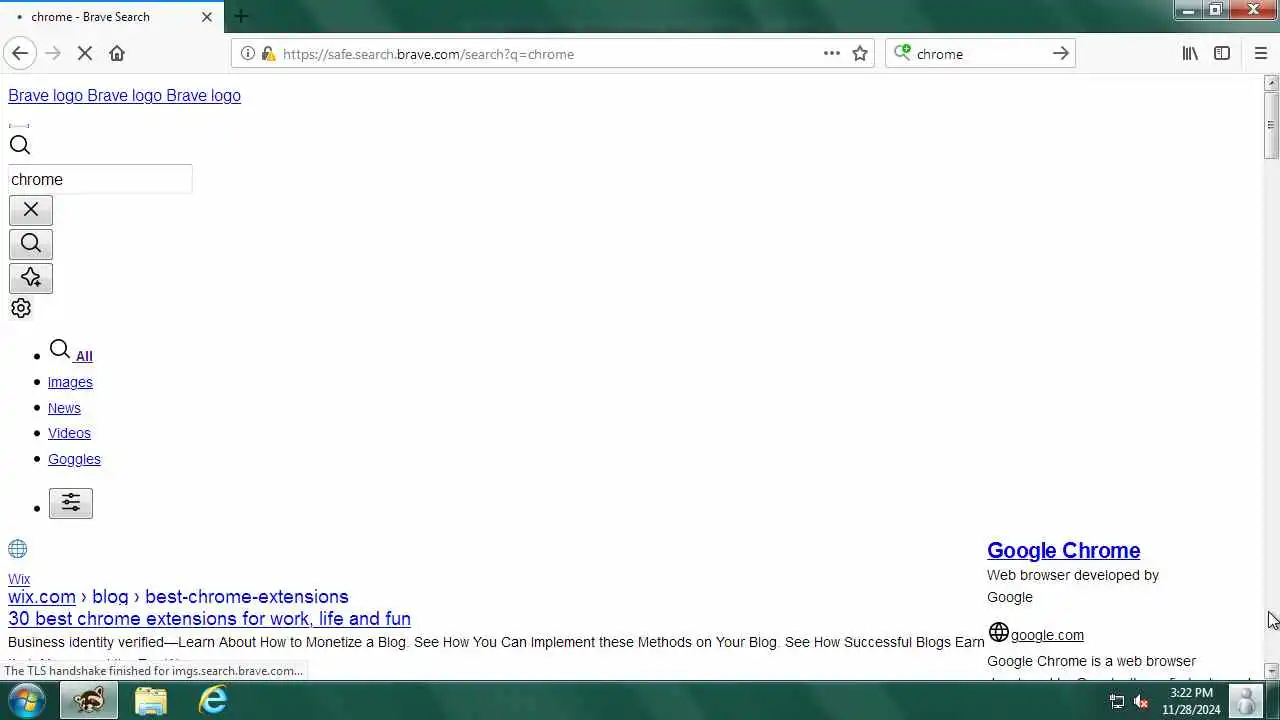The image size is (1280, 720).
Task: Toggle the sidebar view icon
Action: [1222, 53]
